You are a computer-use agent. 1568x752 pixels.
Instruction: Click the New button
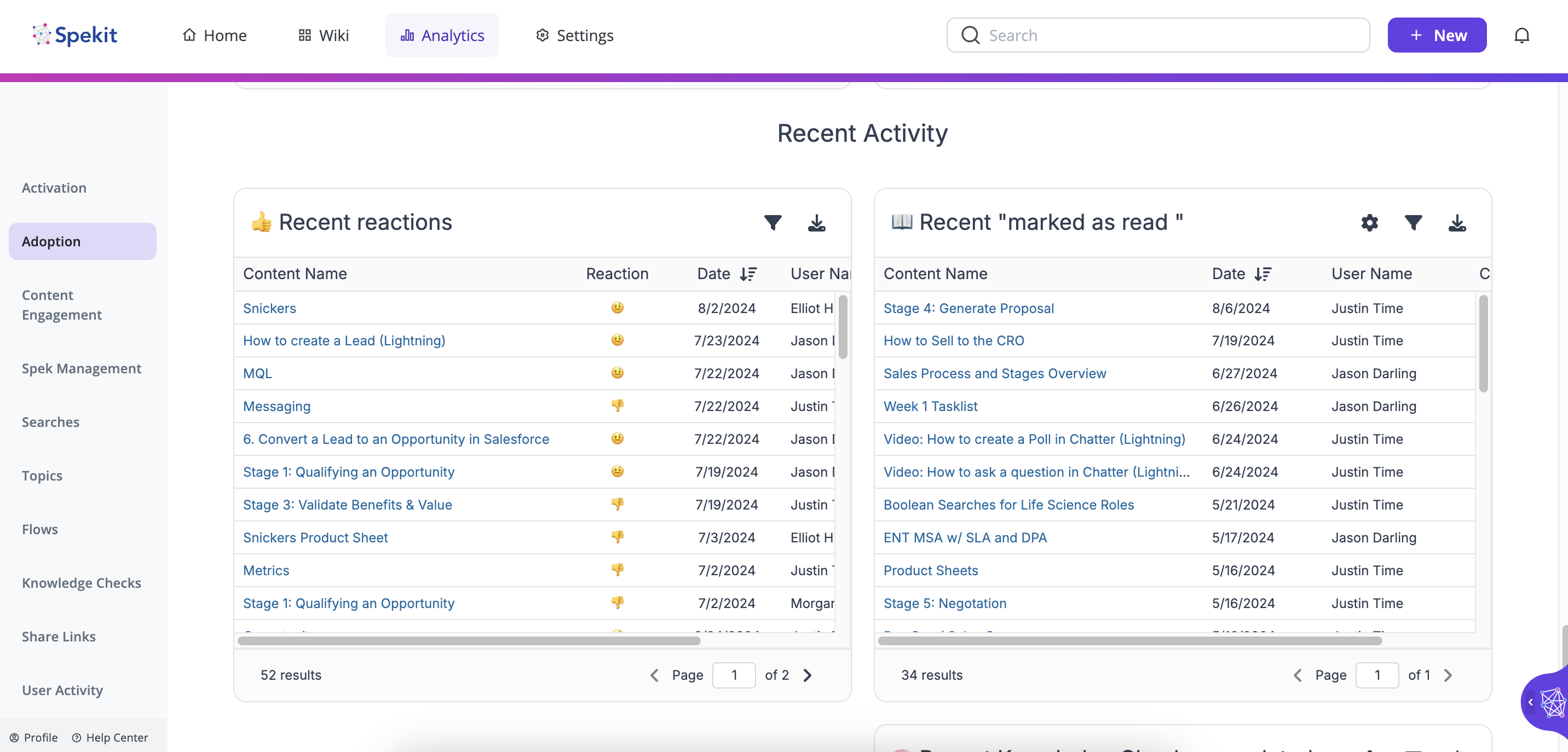point(1437,35)
